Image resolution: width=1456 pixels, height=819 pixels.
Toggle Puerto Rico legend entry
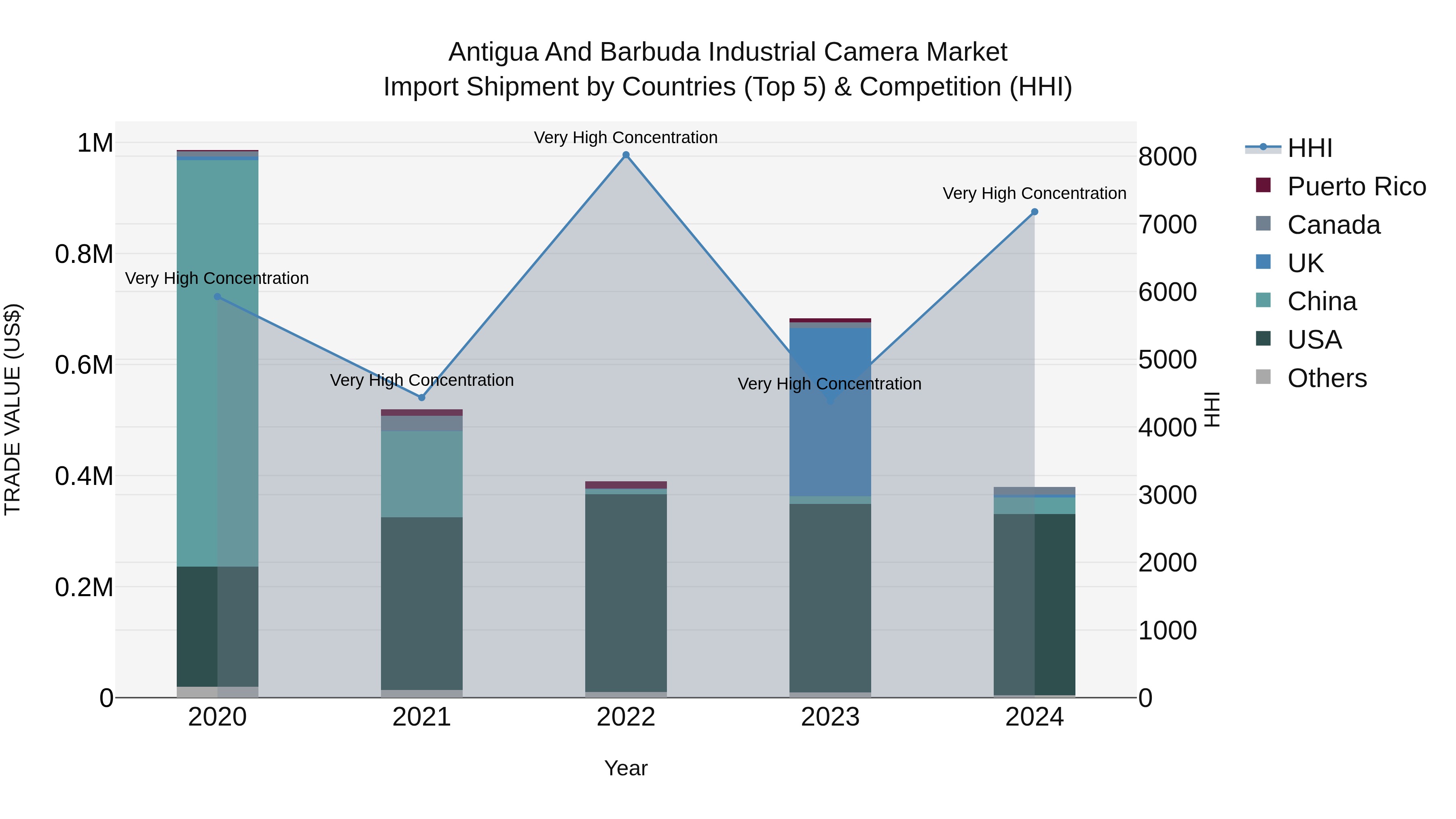click(1340, 186)
